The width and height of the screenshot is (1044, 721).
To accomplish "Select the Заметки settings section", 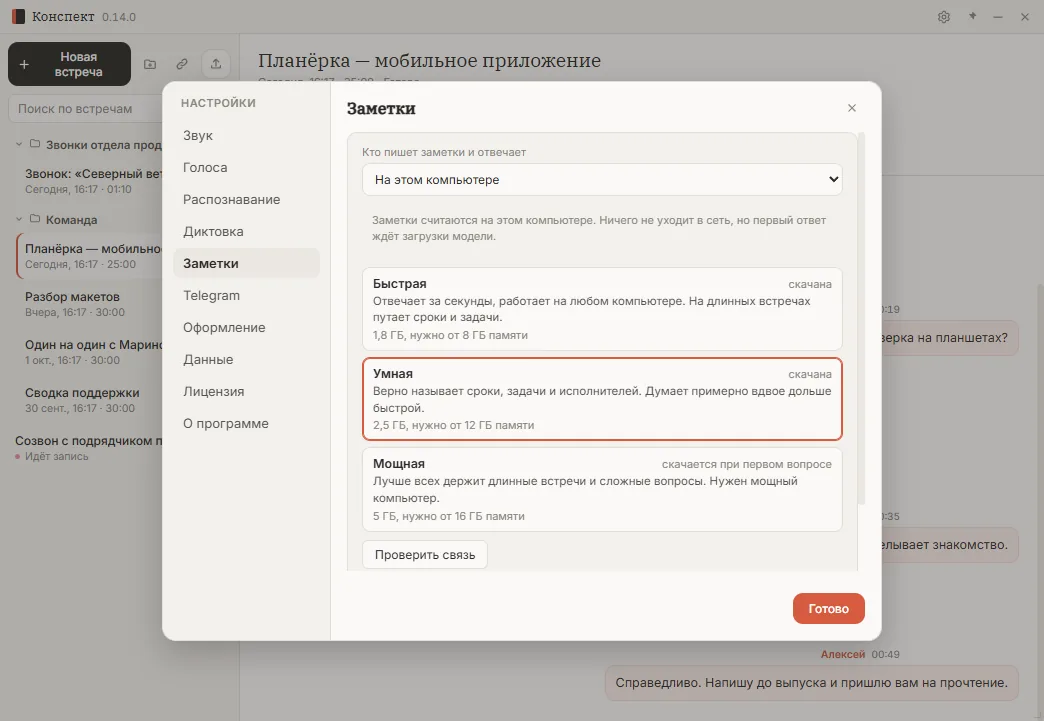I will click(x=246, y=263).
